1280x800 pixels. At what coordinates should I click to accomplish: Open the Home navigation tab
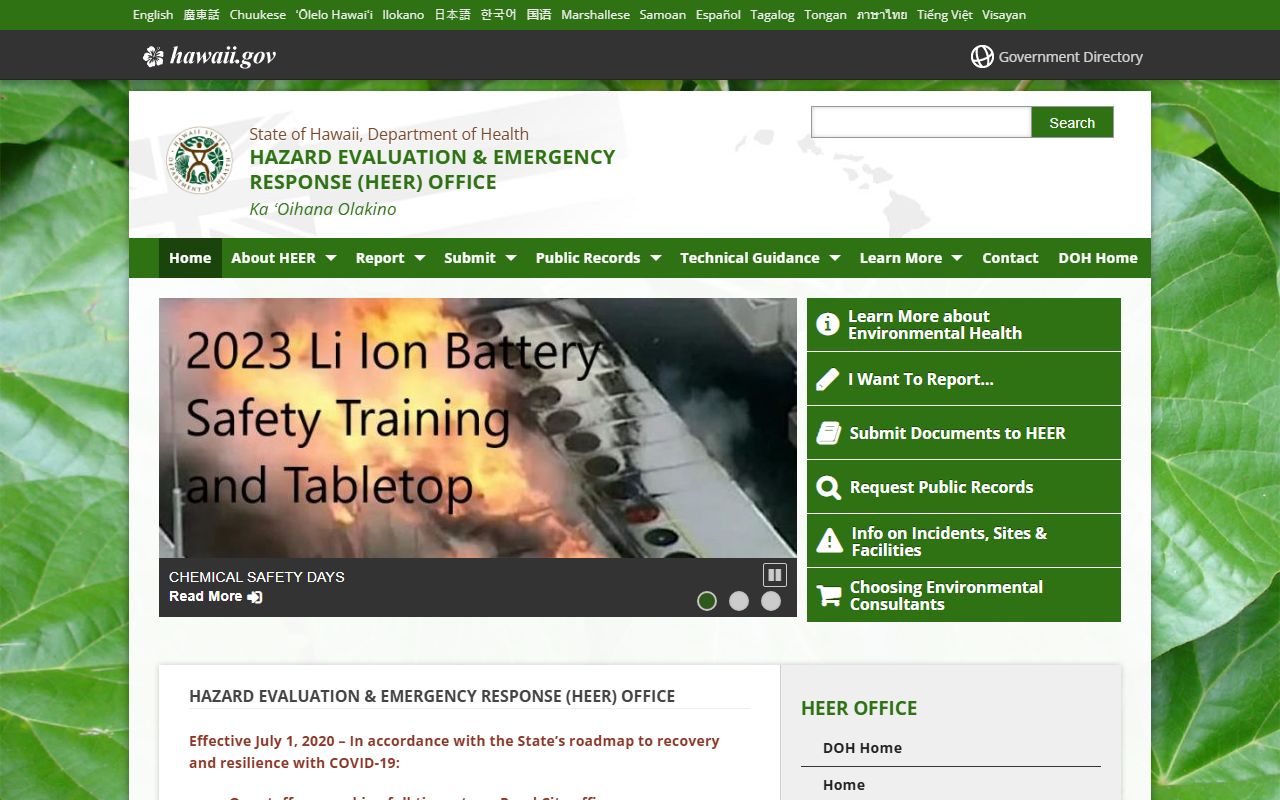pyautogui.click(x=190, y=258)
